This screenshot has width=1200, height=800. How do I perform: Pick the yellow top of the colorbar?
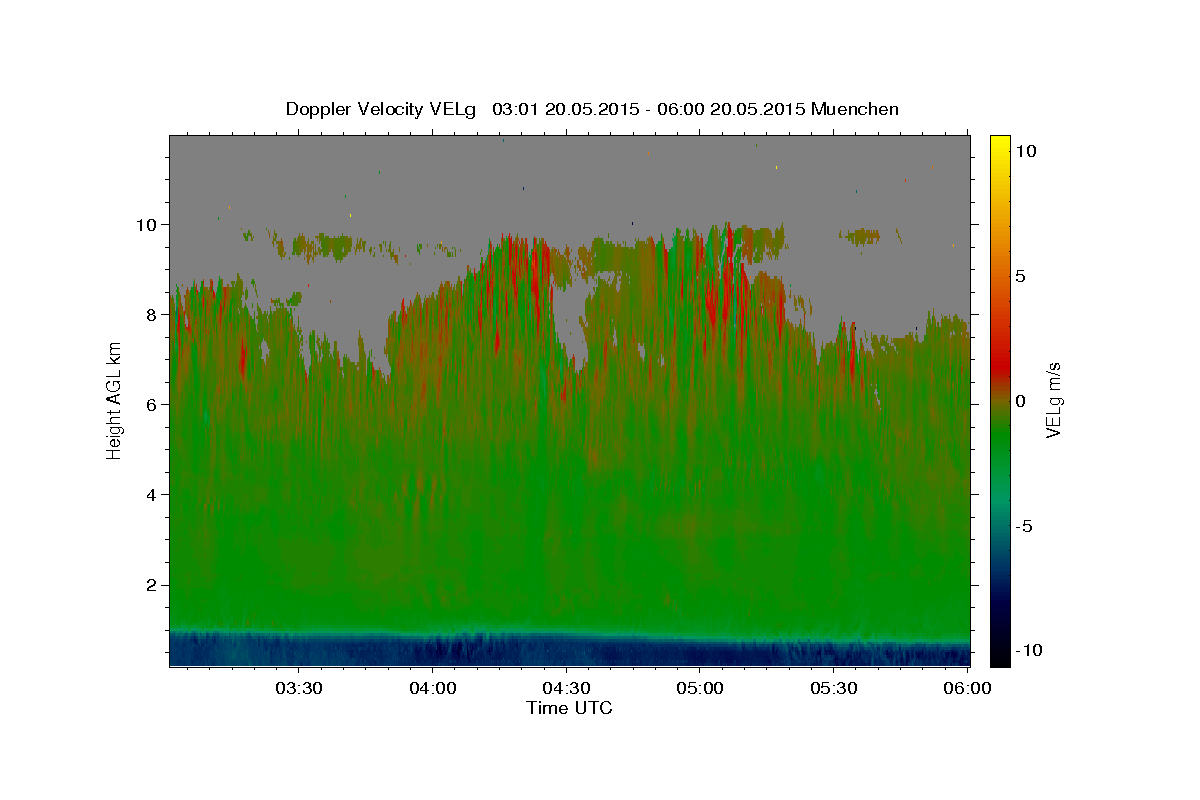click(1000, 145)
